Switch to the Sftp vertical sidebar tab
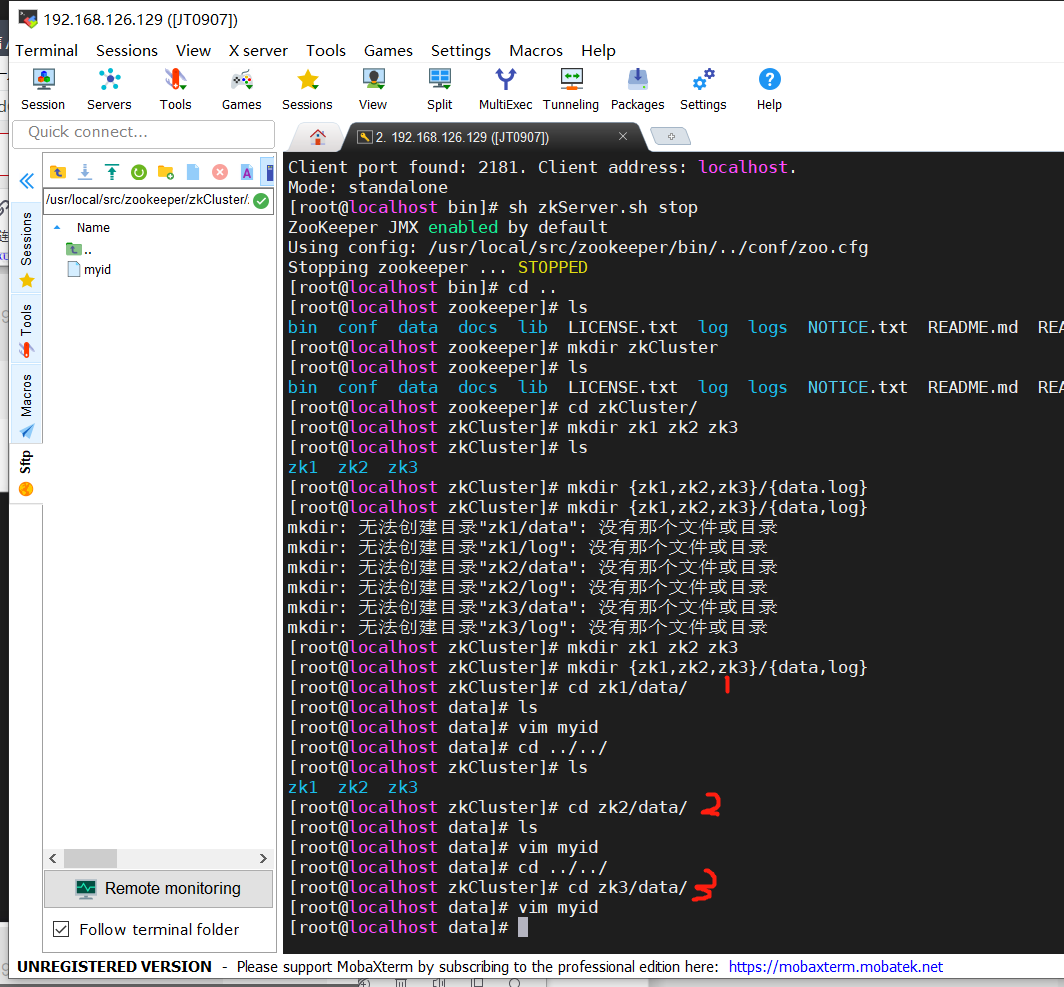Viewport: 1064px width, 987px height. (x=26, y=473)
